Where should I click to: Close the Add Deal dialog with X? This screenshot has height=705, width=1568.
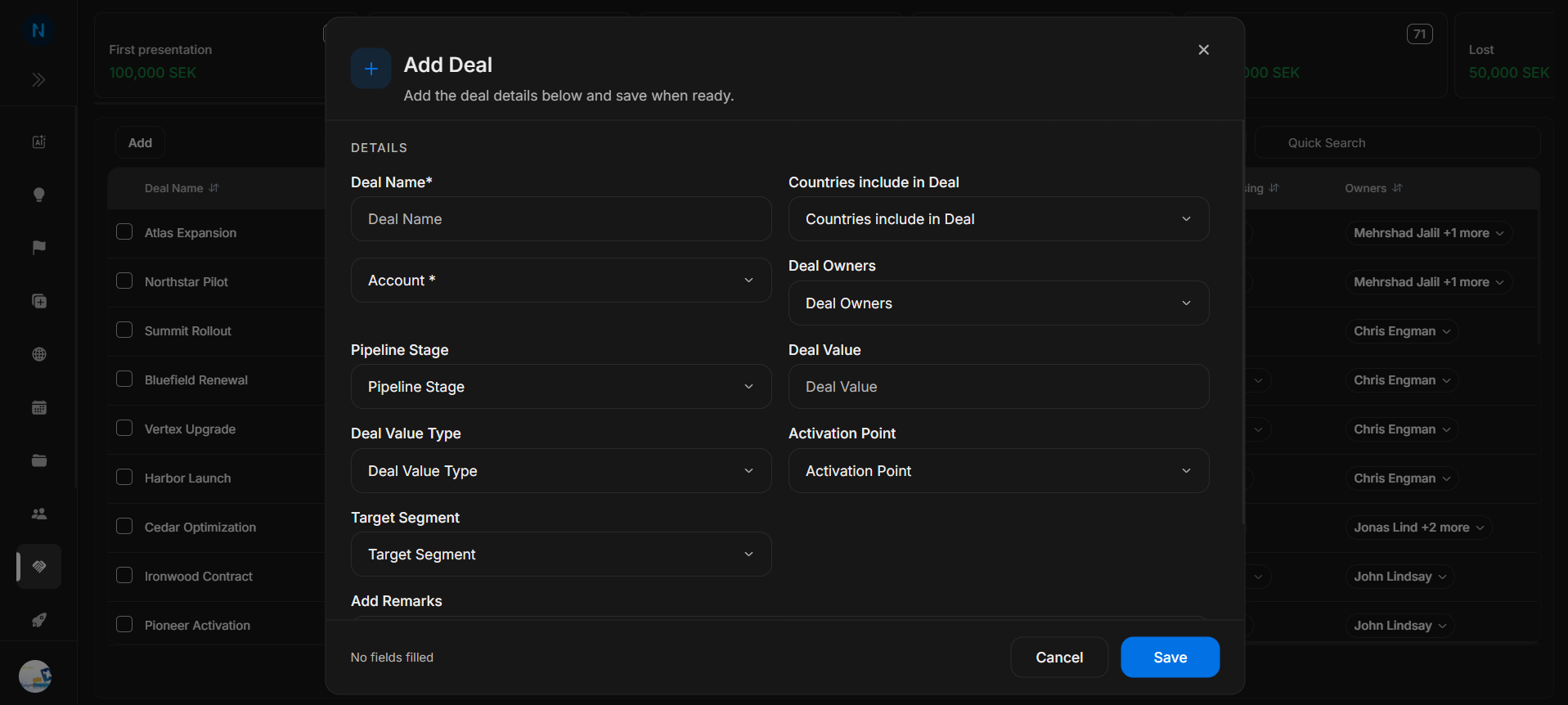pos(1203,50)
